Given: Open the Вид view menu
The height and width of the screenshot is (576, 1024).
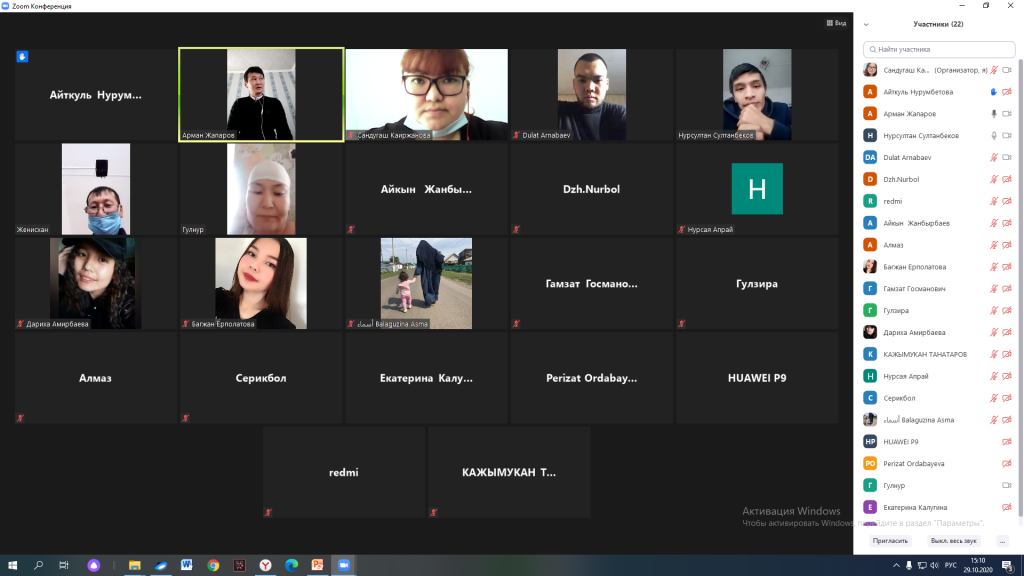Looking at the screenshot, I should click(x=836, y=23).
